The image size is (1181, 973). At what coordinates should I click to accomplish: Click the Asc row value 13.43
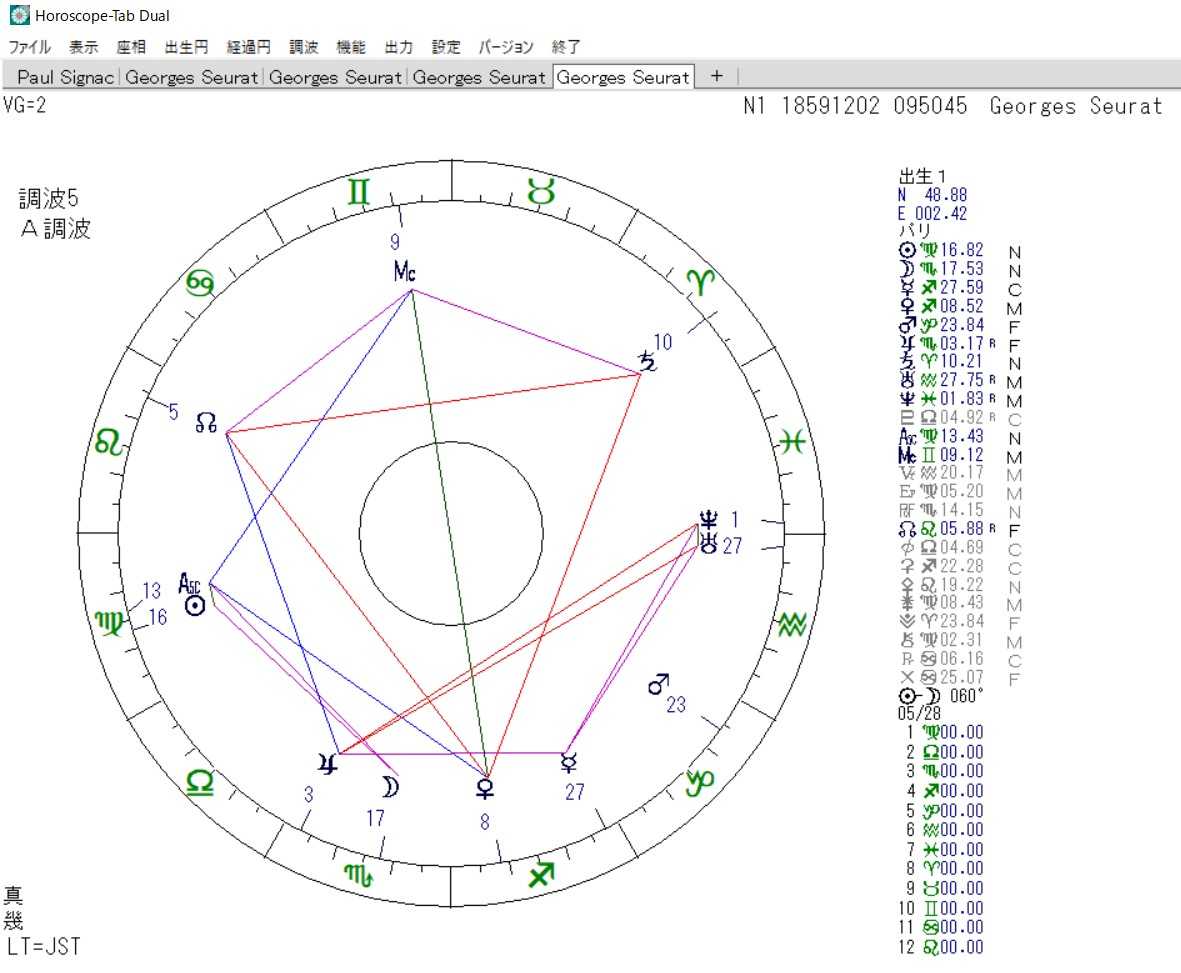coord(962,436)
